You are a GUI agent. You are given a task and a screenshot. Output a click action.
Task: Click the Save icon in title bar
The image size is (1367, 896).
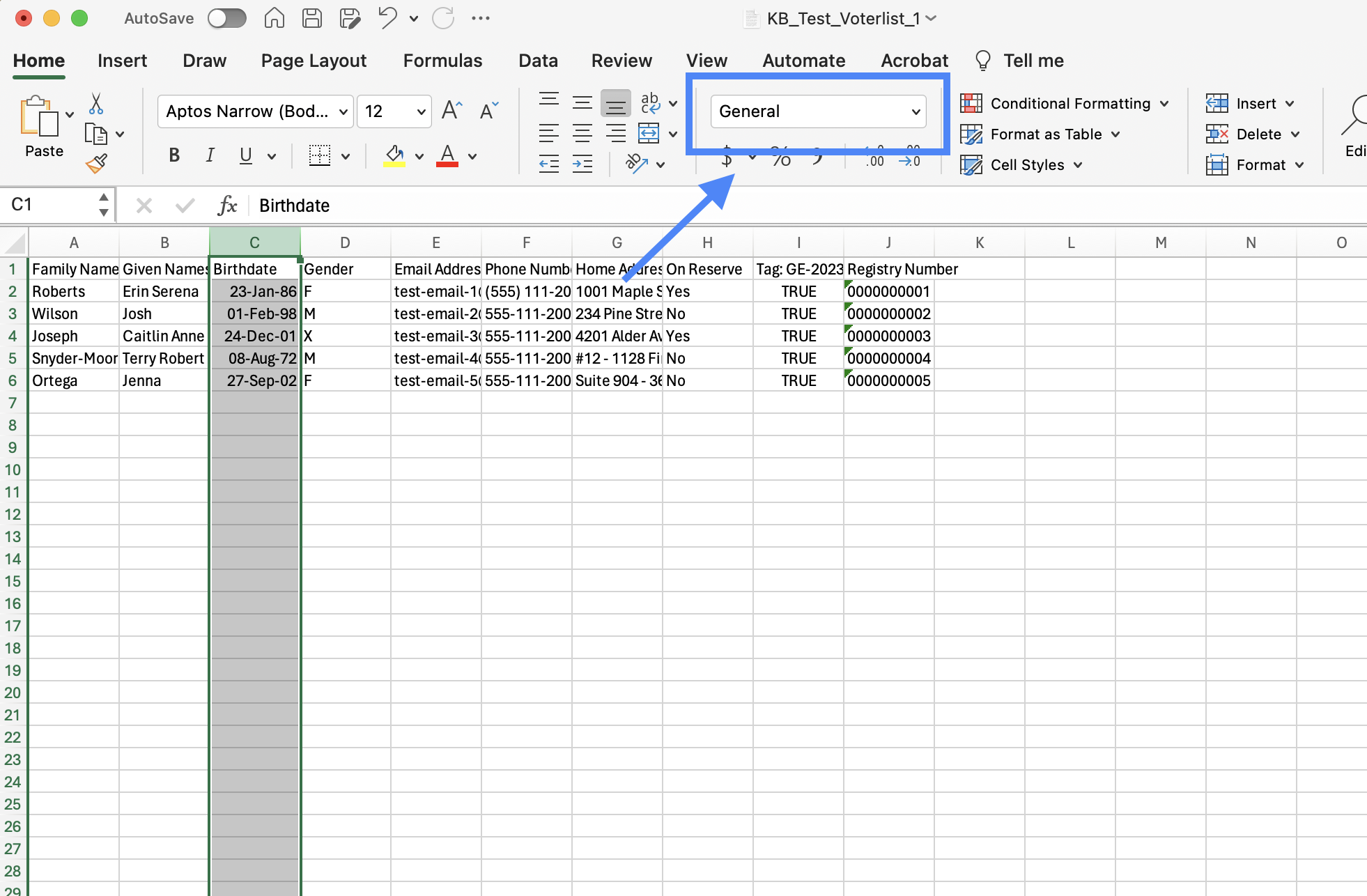[x=312, y=18]
